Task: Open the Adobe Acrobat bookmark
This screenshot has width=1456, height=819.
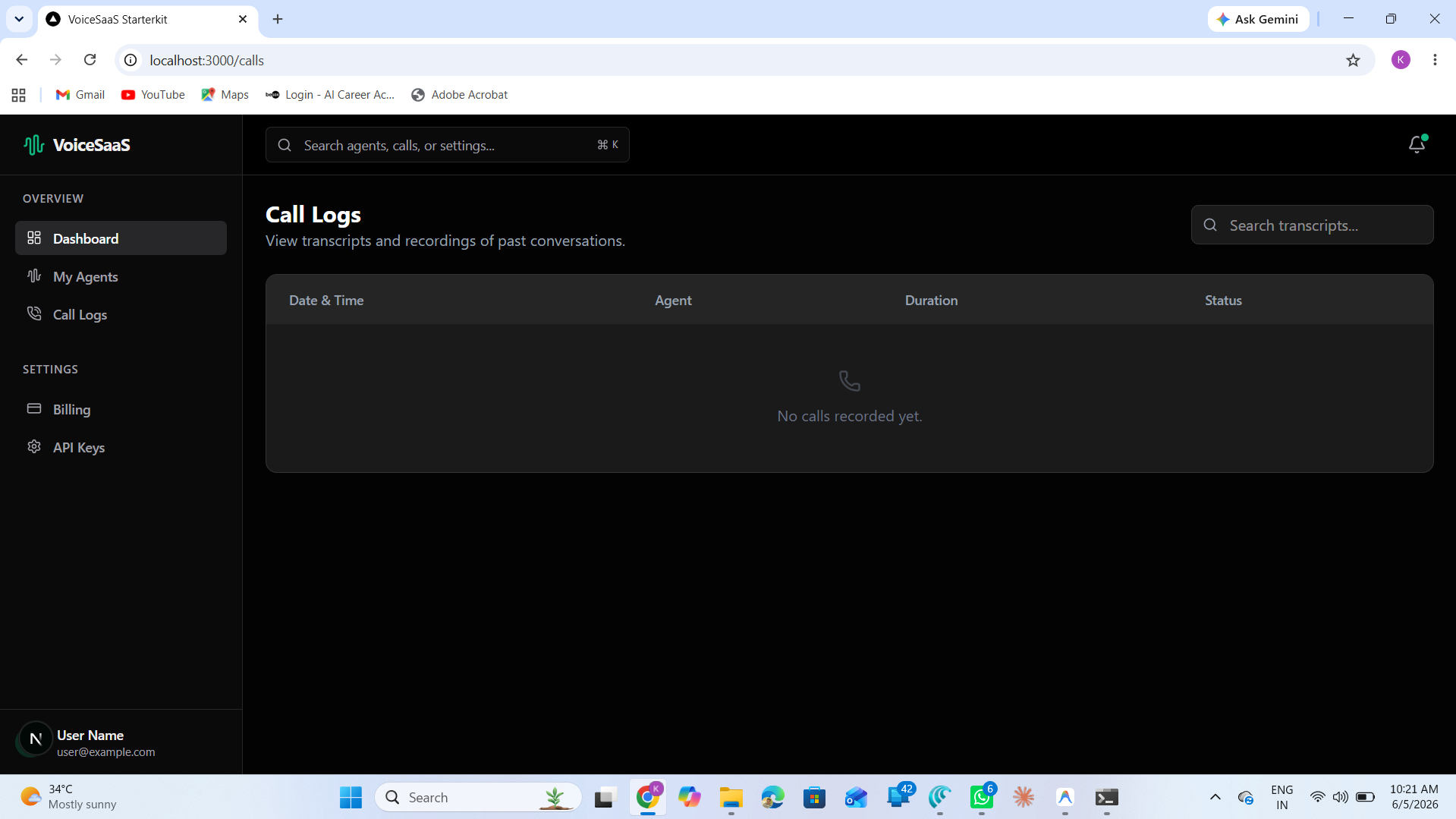Action: pos(460,95)
